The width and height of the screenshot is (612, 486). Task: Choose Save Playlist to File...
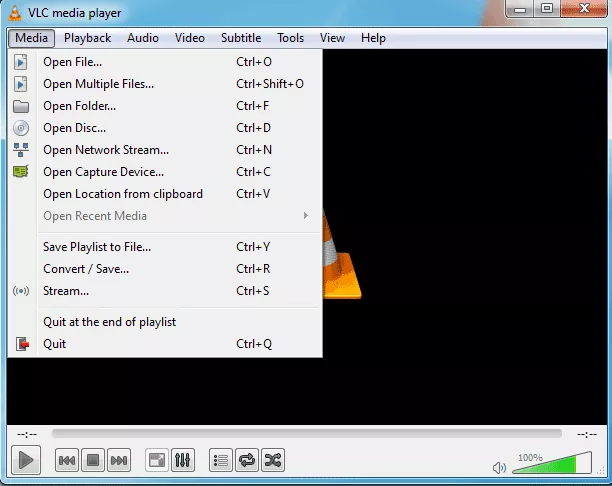pyautogui.click(x=165, y=247)
